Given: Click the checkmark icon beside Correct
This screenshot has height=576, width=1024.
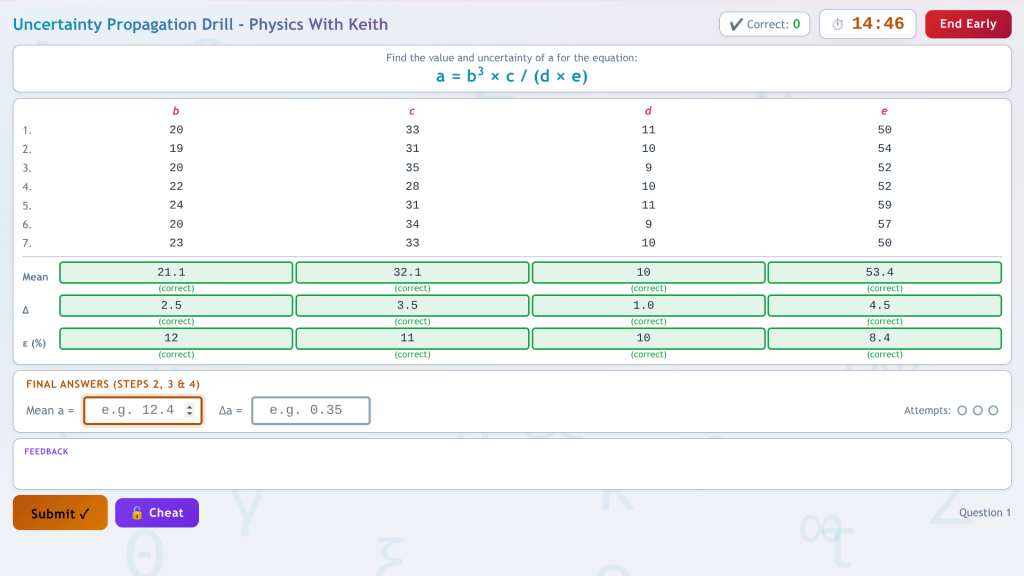Looking at the screenshot, I should tap(735, 24).
